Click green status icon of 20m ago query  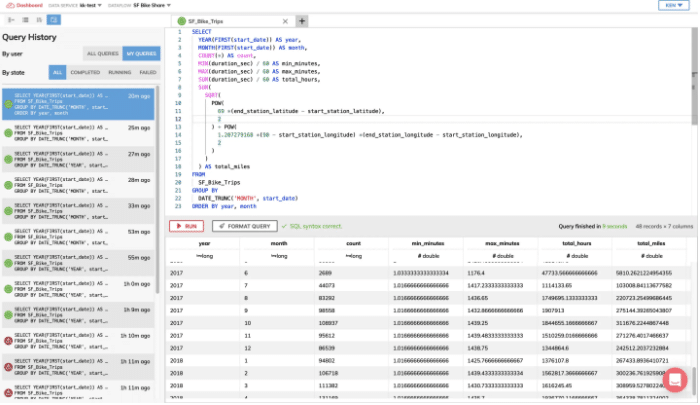pos(8,104)
